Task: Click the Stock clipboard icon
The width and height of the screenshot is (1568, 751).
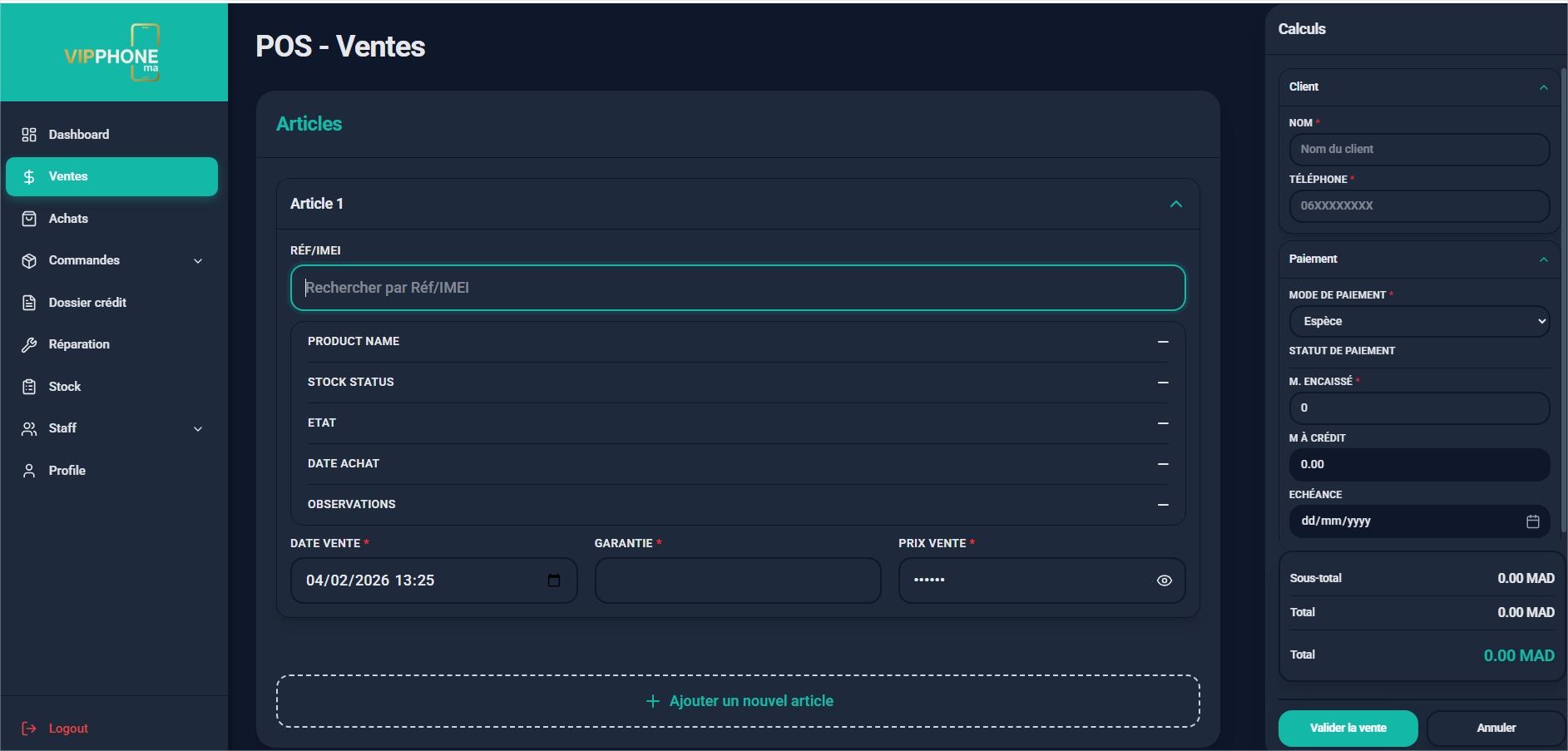Action: pos(29,387)
